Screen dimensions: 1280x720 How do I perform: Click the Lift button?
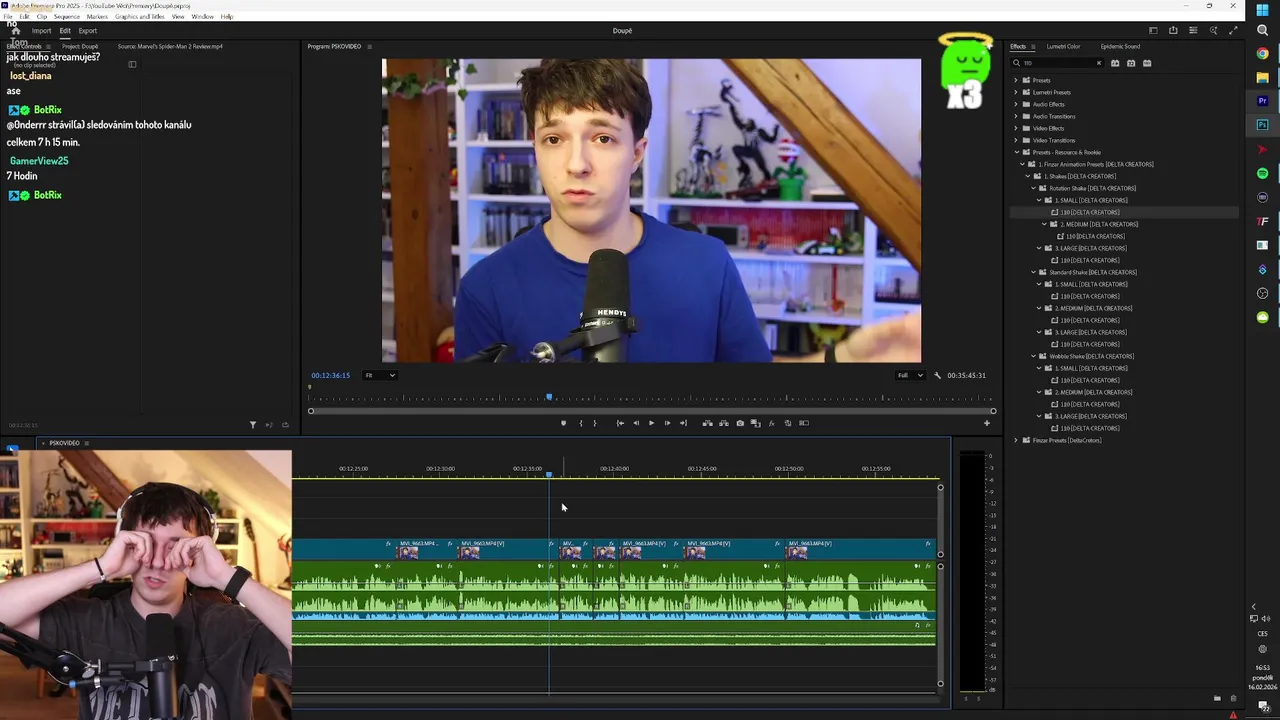click(x=707, y=423)
